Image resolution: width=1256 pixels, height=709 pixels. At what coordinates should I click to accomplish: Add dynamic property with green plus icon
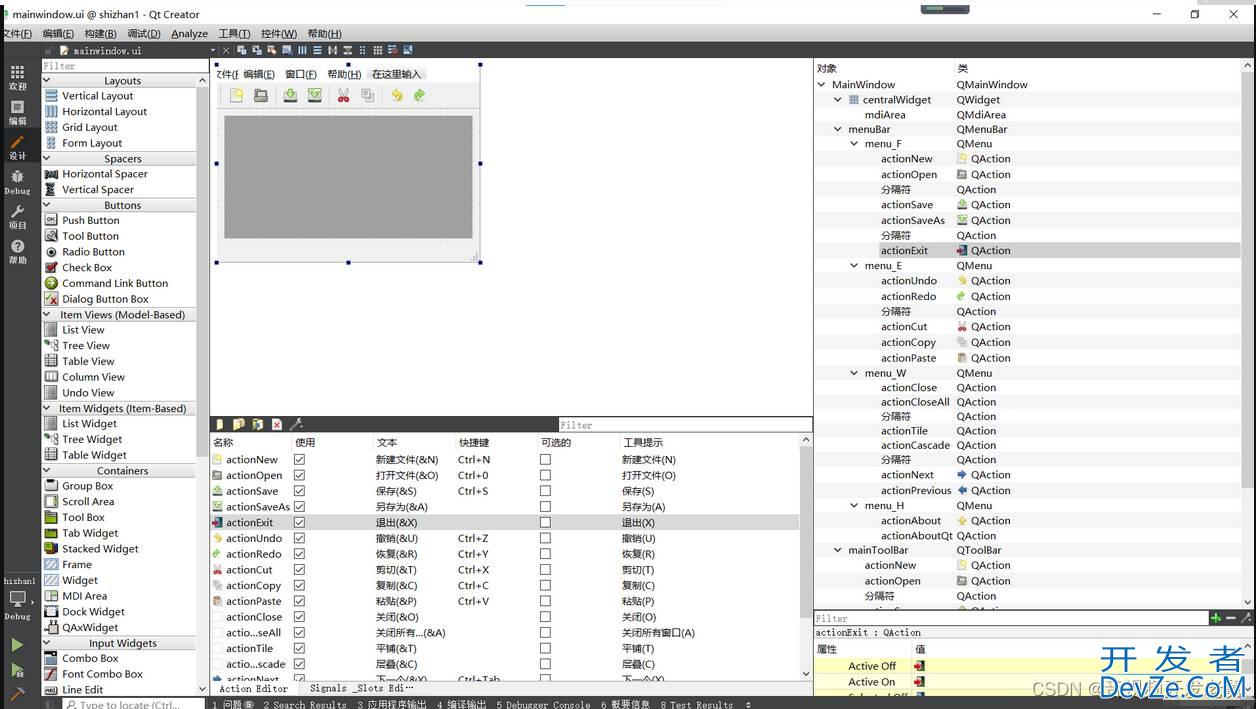1215,618
